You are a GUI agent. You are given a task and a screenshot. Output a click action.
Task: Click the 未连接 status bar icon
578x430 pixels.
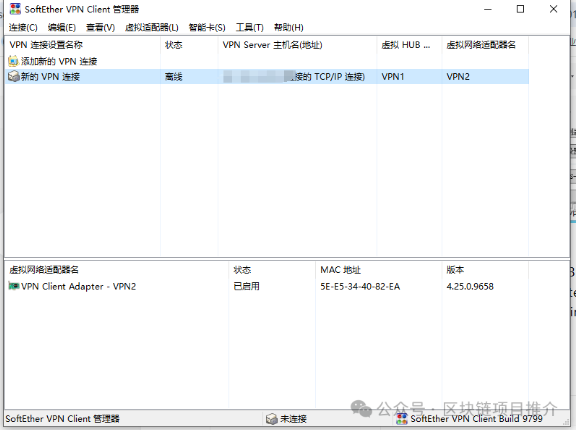click(272, 419)
